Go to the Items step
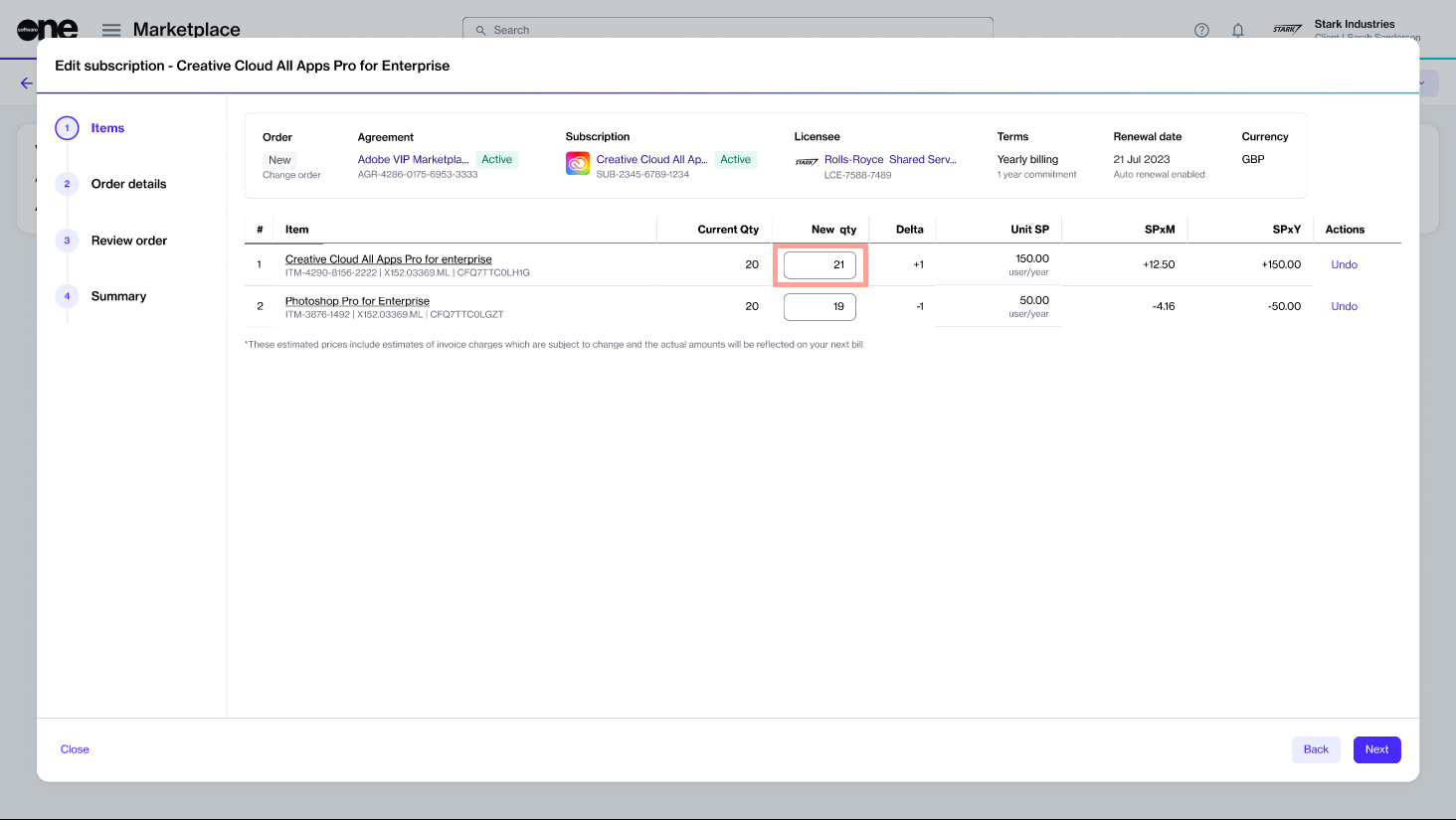Screen dimensions: 1456x820 click(107, 128)
